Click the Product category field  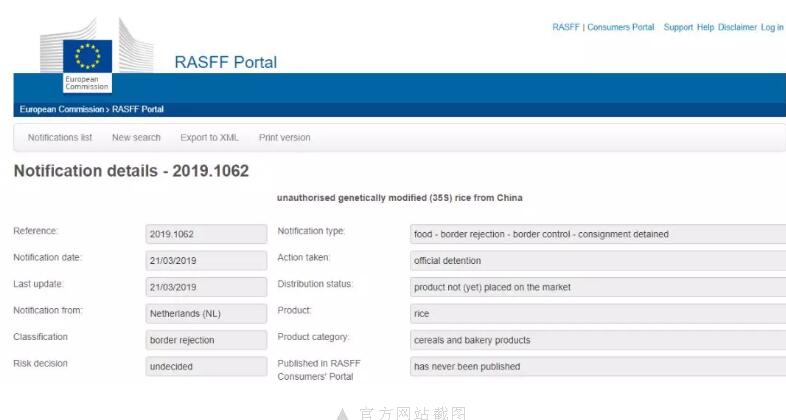pos(598,340)
